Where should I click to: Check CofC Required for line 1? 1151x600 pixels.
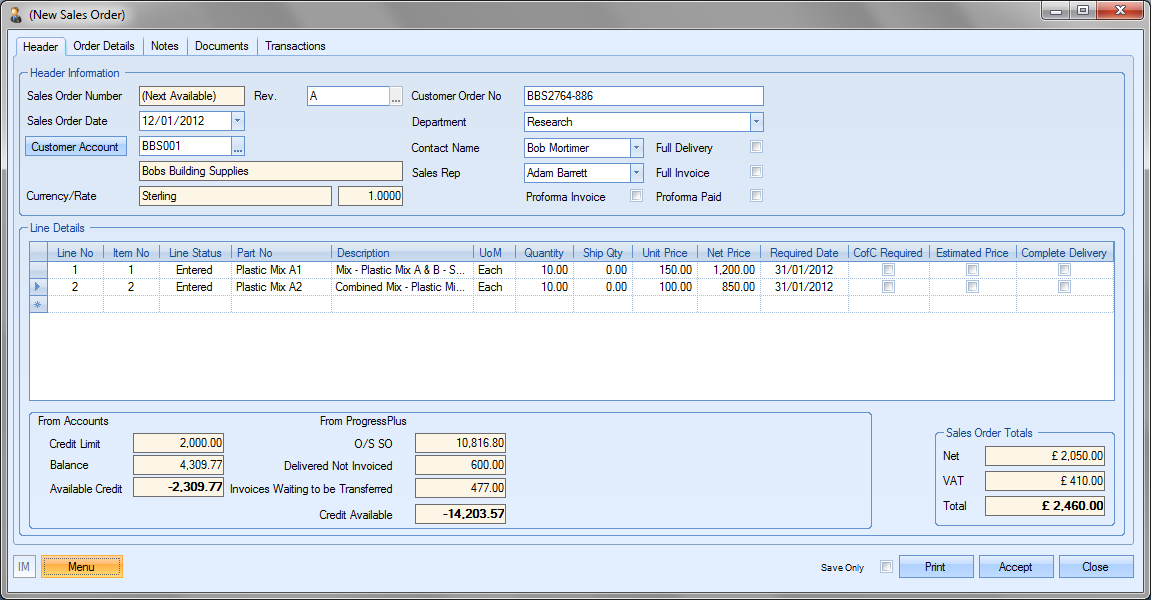coord(888,270)
